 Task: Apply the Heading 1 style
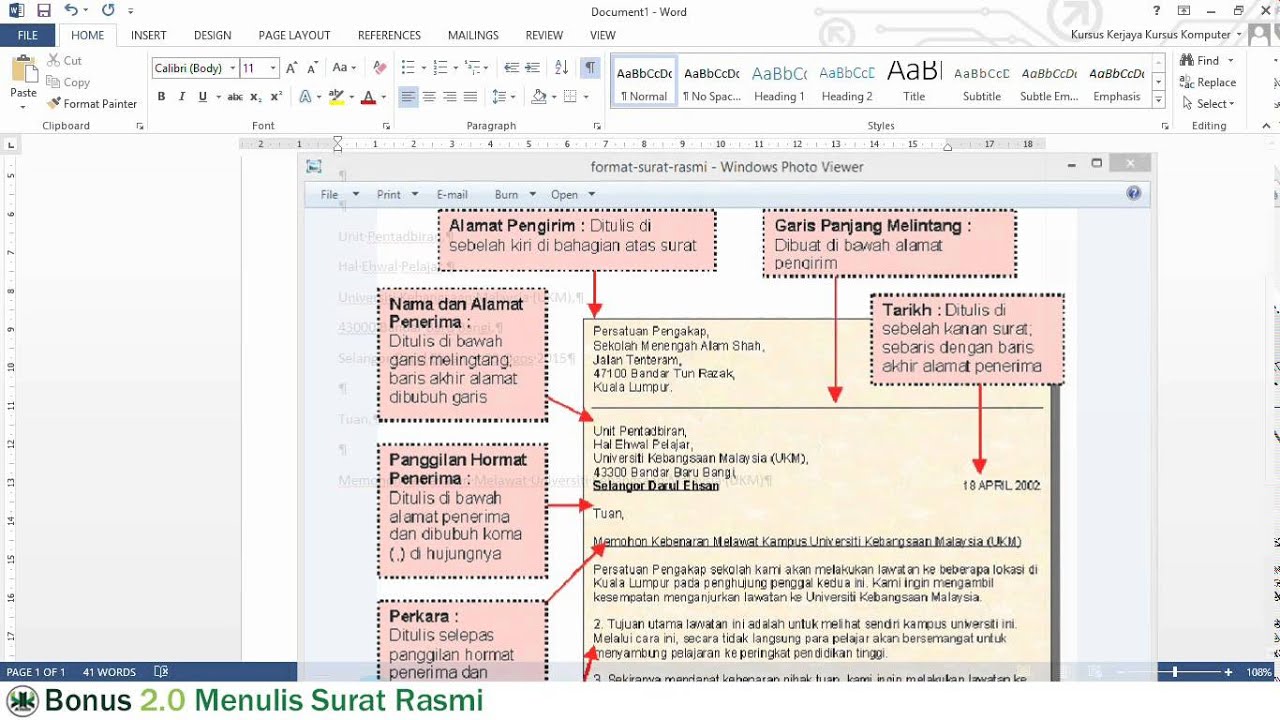pos(779,83)
